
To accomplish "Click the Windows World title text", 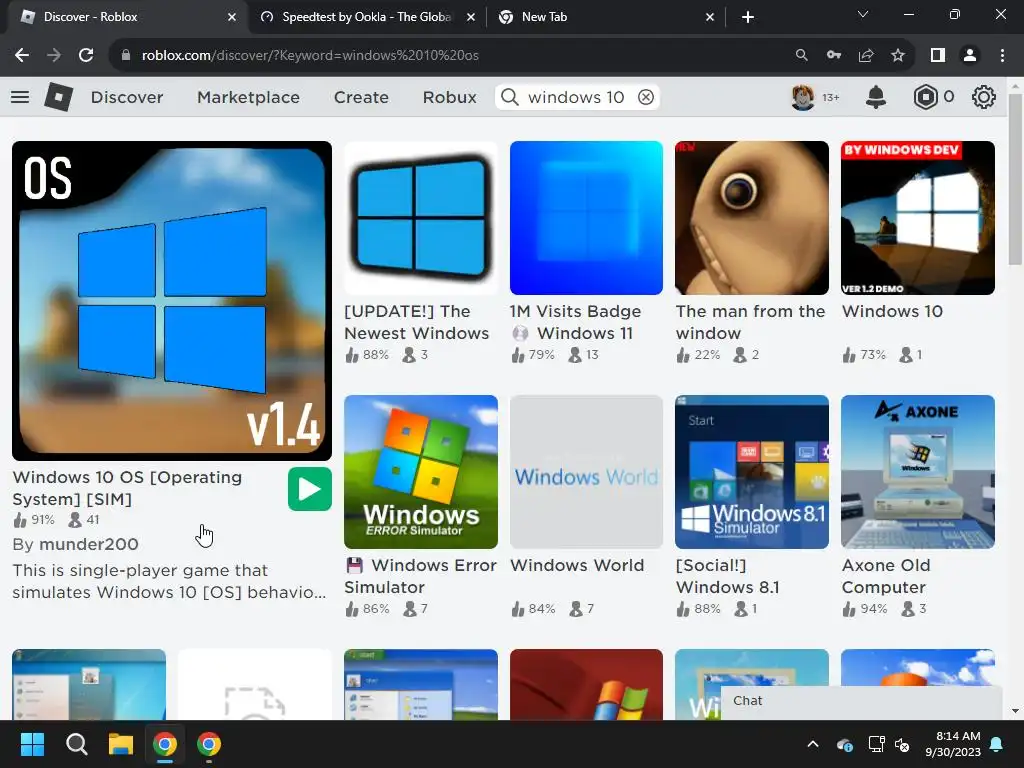I will tap(577, 566).
